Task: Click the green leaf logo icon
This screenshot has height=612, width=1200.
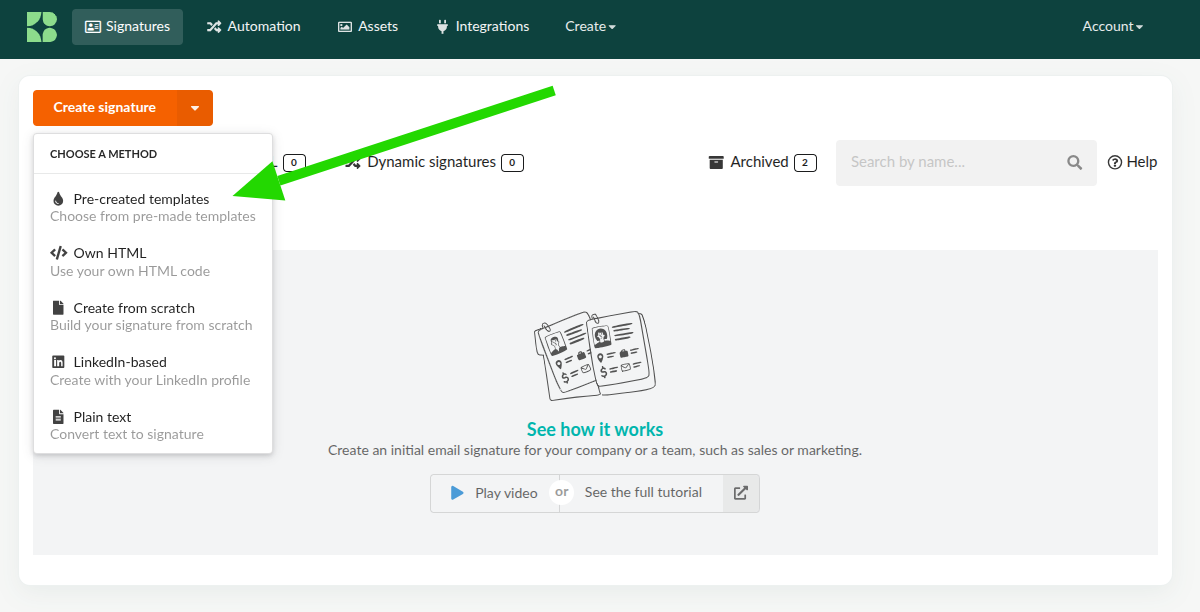Action: point(41,27)
